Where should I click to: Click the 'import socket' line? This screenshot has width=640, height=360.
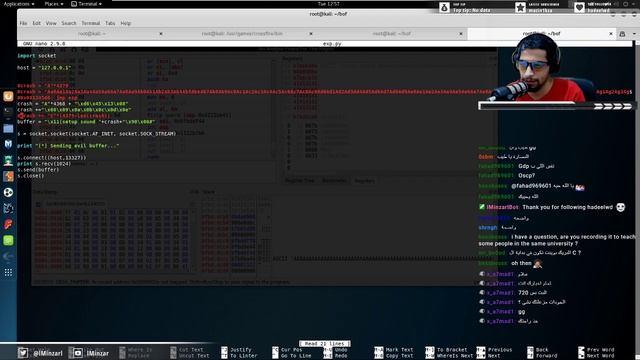(37, 56)
